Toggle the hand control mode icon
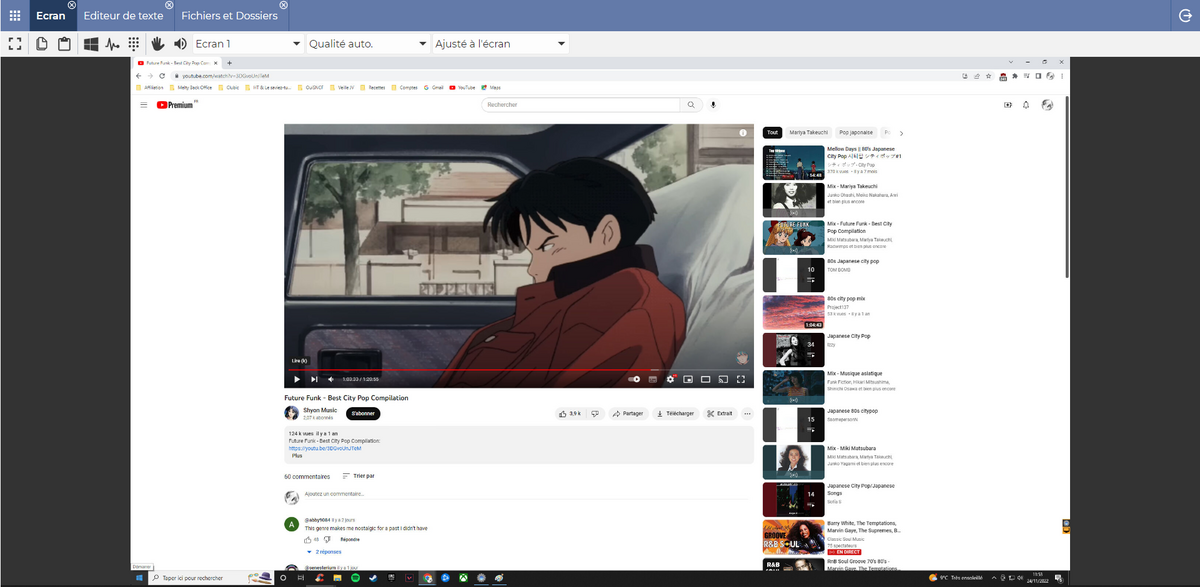 click(157, 44)
